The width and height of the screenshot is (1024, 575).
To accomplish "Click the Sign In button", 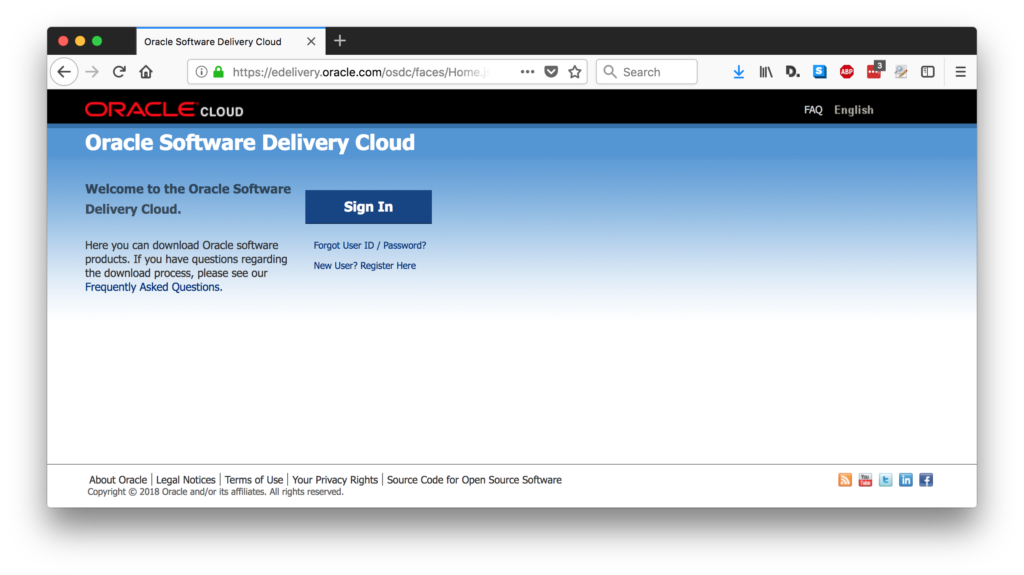I will (x=368, y=207).
